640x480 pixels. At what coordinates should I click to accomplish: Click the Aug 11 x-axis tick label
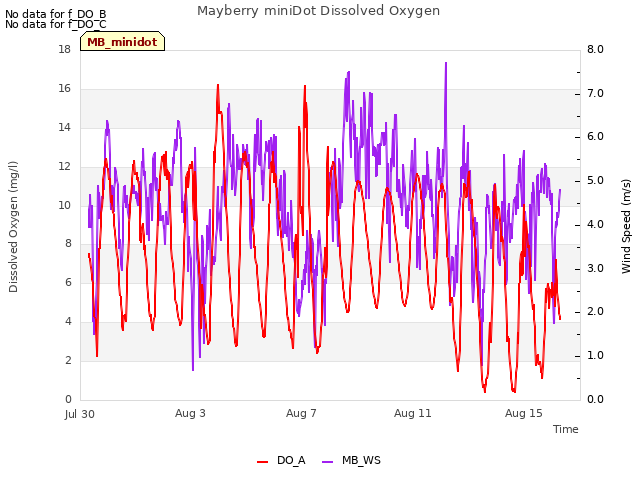pos(413,413)
